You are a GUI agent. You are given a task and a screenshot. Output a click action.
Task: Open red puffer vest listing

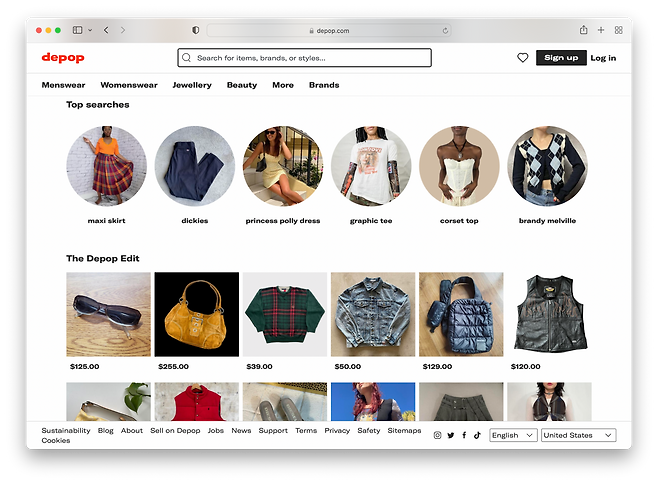pyautogui.click(x=197, y=402)
